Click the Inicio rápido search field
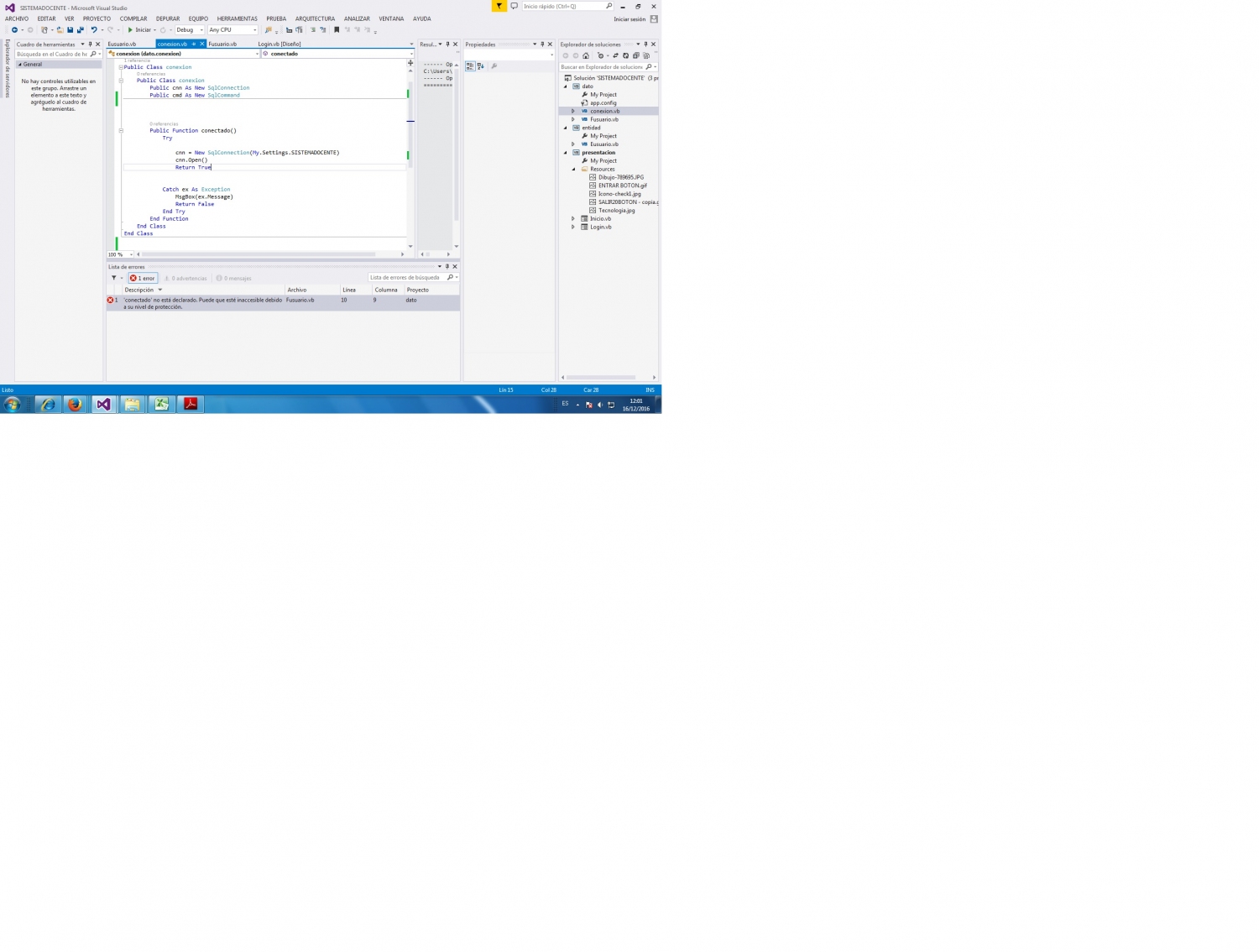Image resolution: width=1259 pixels, height=952 pixels. pos(567,6)
